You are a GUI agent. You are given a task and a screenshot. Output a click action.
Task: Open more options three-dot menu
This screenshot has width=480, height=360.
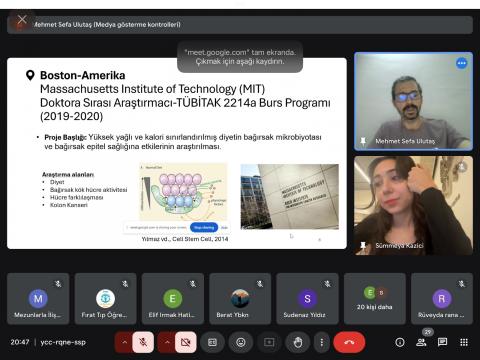pos(321,342)
